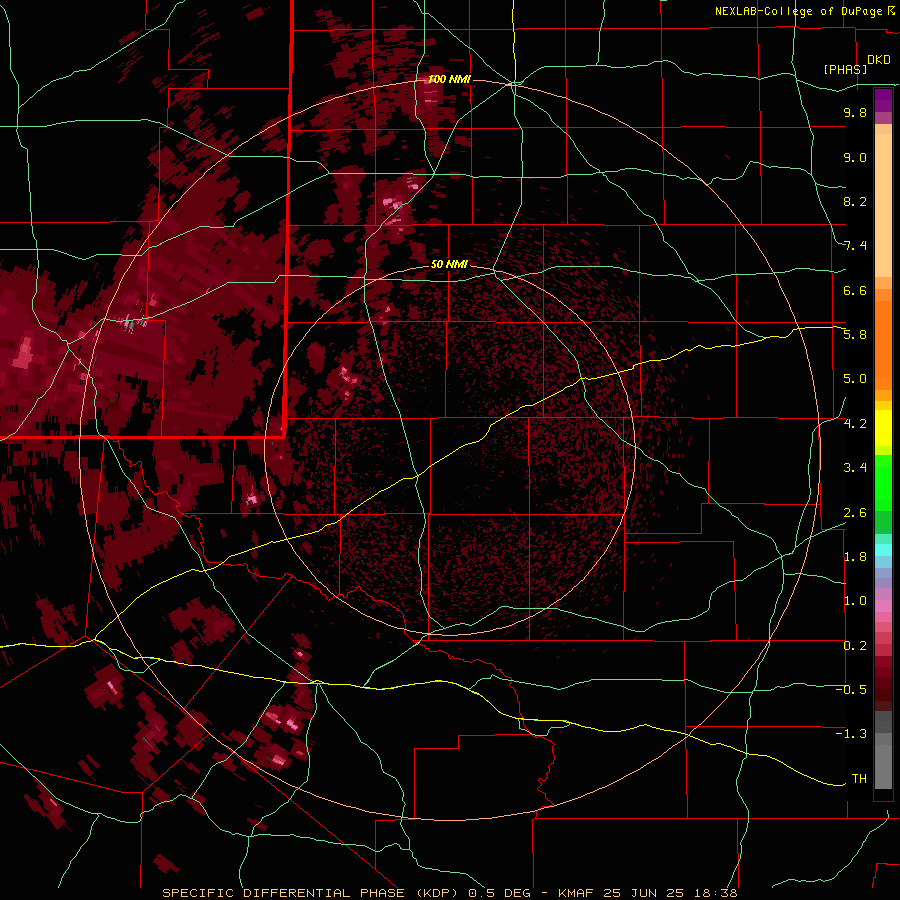This screenshot has width=900, height=900.
Task: Pick the purple top segment of the color bar
Action: pos(883,100)
